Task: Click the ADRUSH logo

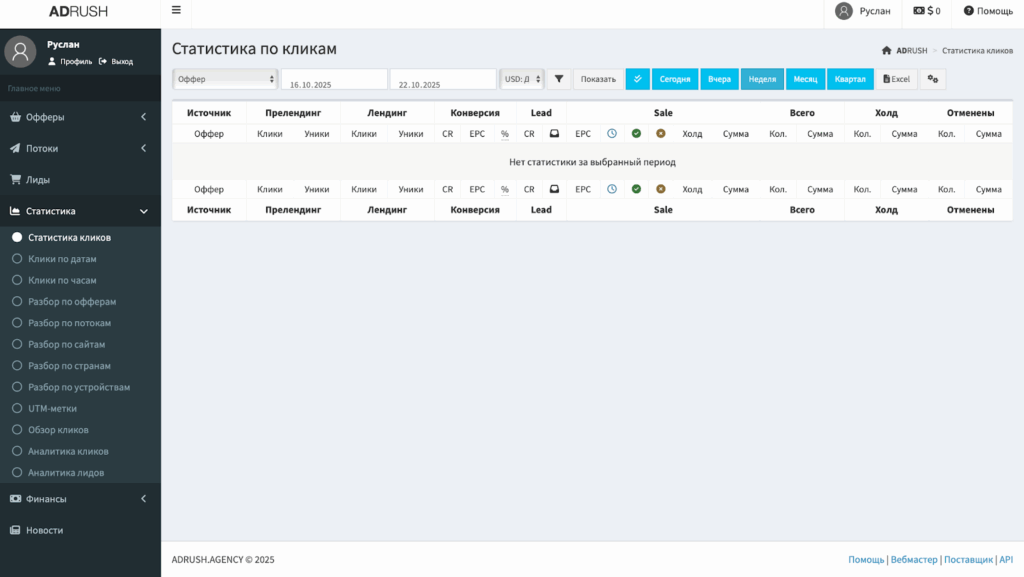Action: click(78, 12)
